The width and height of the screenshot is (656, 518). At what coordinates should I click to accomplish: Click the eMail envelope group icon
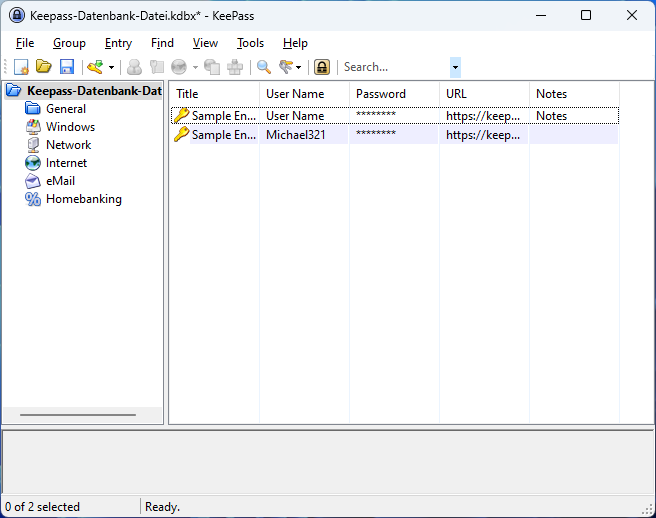33,181
